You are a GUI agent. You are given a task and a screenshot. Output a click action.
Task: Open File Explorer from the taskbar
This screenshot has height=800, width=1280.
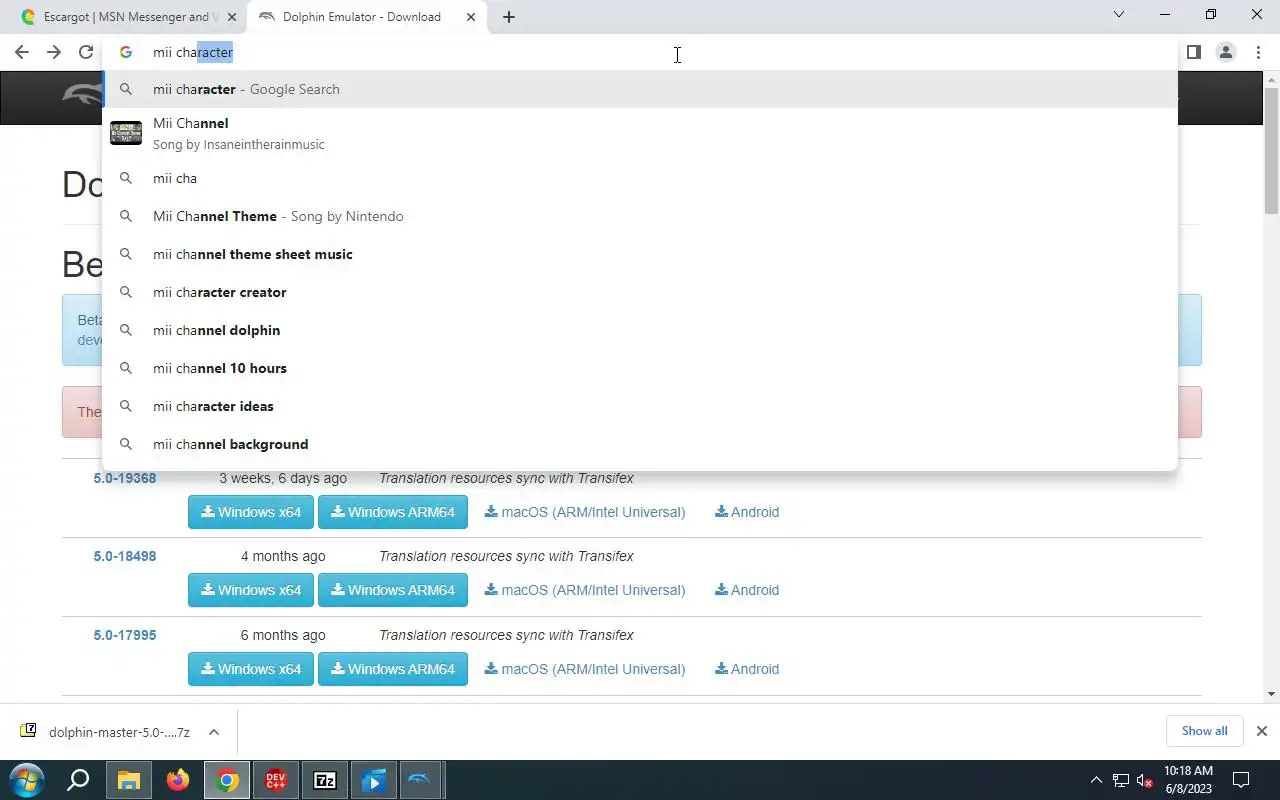pyautogui.click(x=129, y=780)
